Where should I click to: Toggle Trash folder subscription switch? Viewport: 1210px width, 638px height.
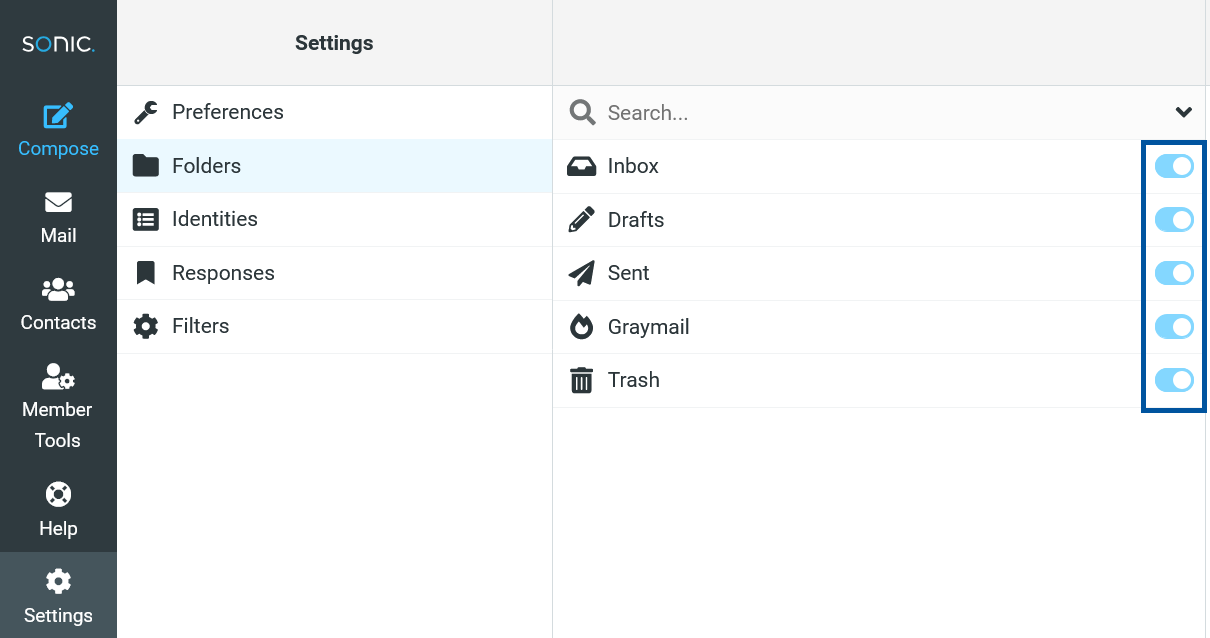(1174, 380)
